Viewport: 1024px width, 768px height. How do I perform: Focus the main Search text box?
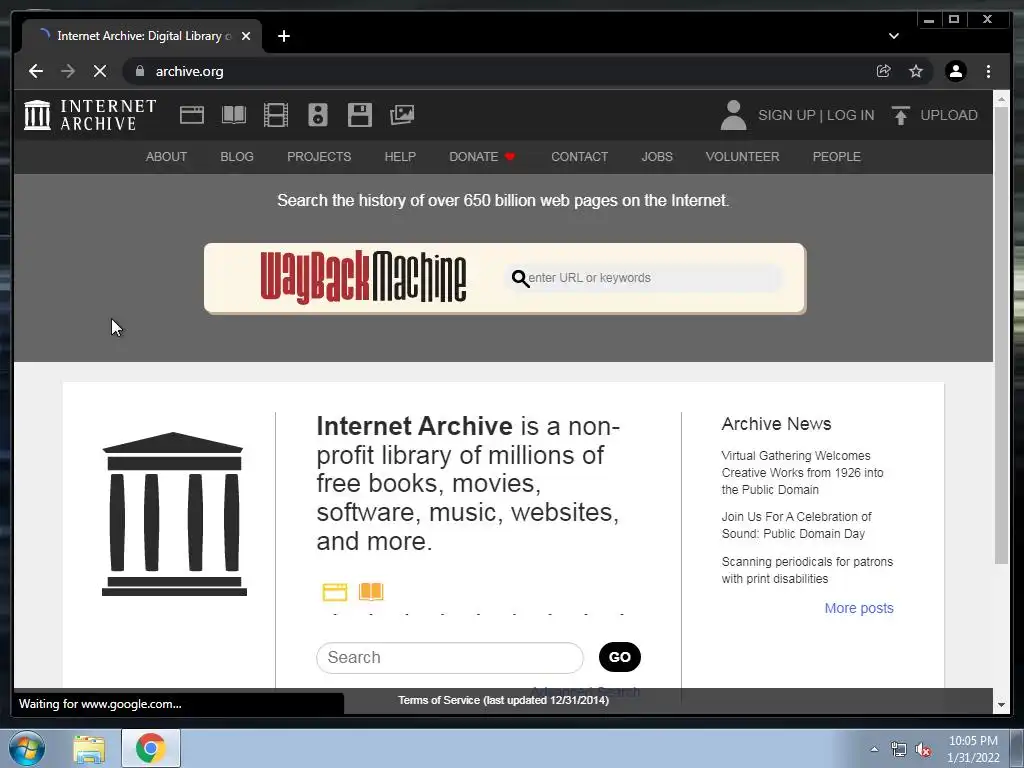pos(450,658)
